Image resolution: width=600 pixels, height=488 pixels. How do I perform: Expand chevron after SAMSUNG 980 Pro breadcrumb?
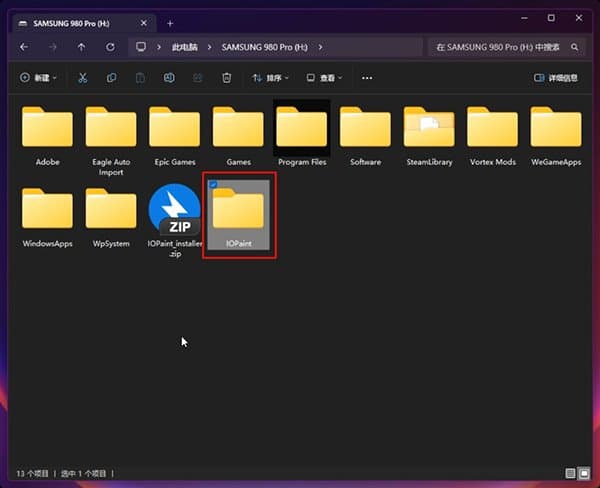[320, 47]
